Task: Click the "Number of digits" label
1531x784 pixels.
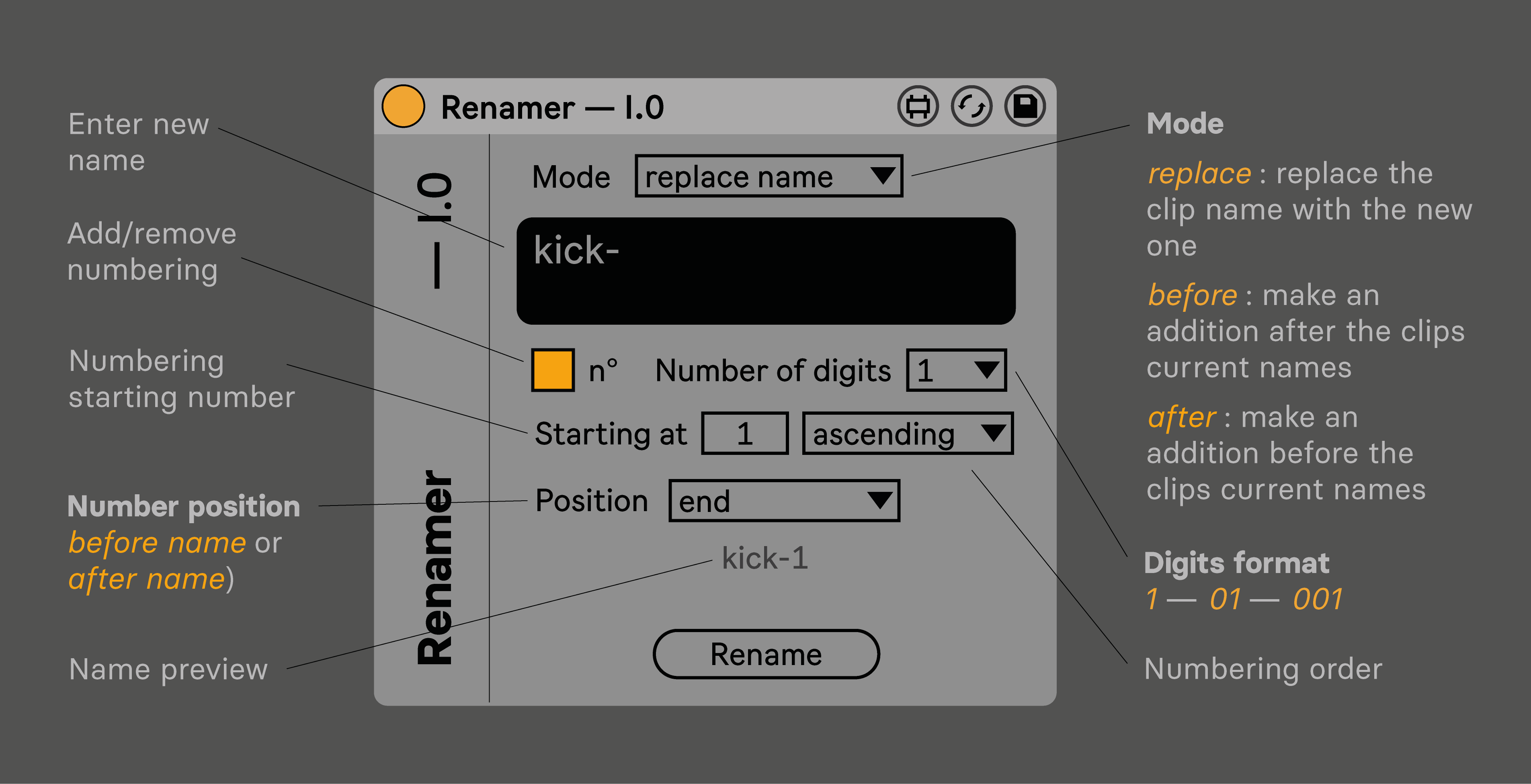Action: coord(773,371)
